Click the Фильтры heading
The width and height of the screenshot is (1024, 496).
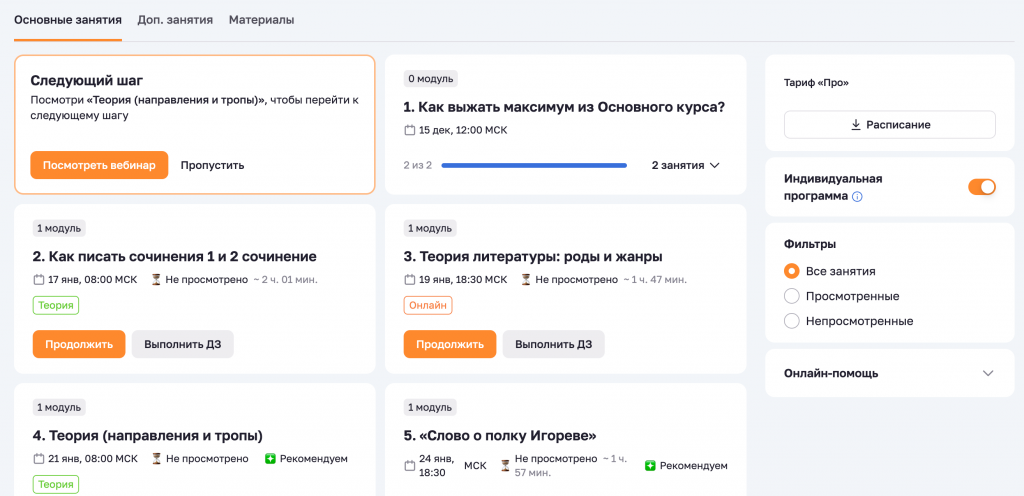tap(810, 244)
